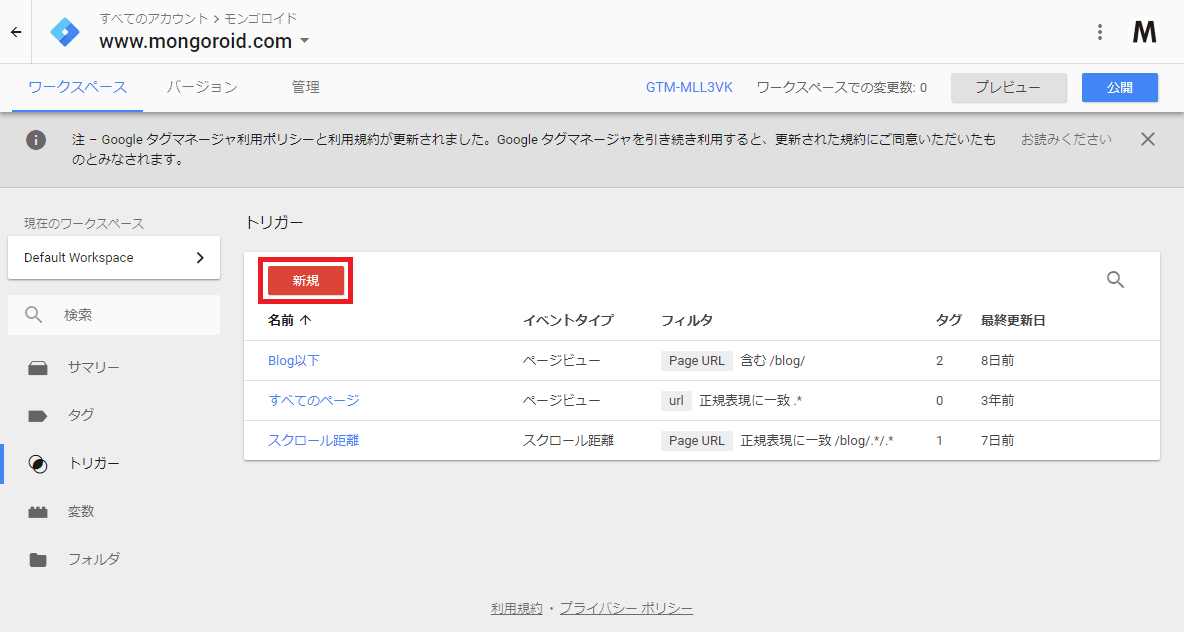Screen dimensions: 1184x632
Task: Click the url chip in the すべてのページ row
Action: 676,401
